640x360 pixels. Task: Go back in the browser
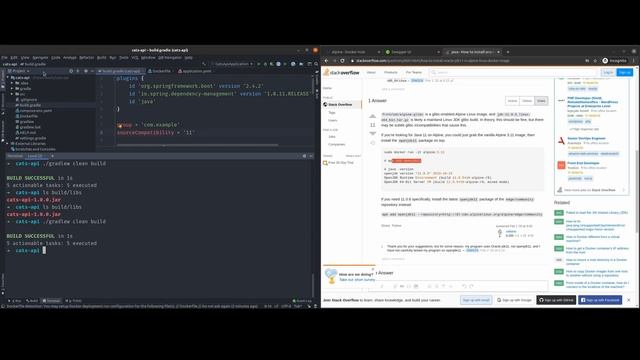326,61
